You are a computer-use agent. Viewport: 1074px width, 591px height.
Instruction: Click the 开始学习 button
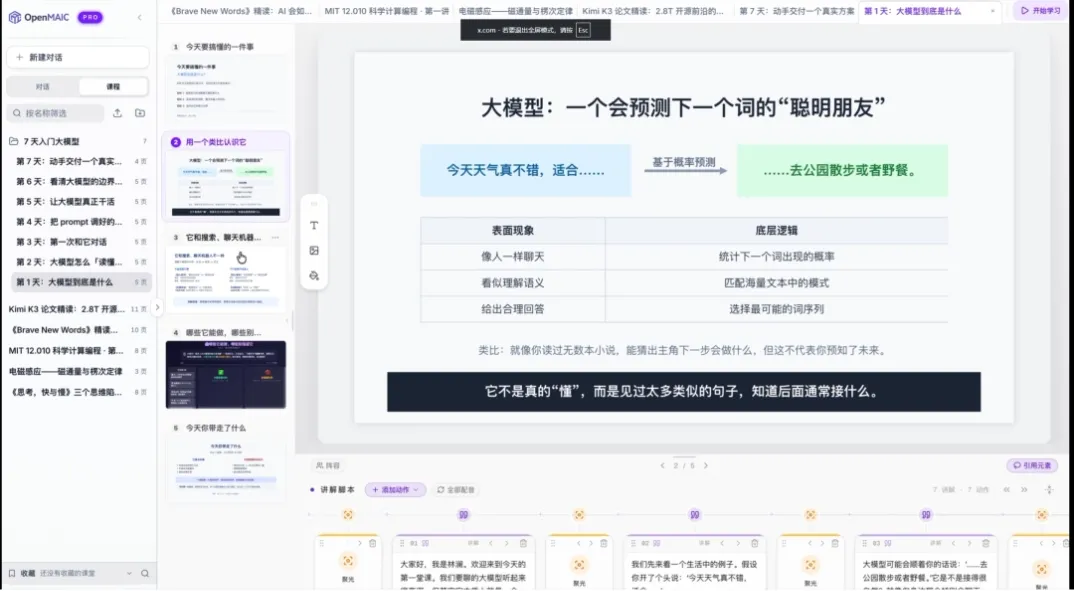pyautogui.click(x=1040, y=11)
